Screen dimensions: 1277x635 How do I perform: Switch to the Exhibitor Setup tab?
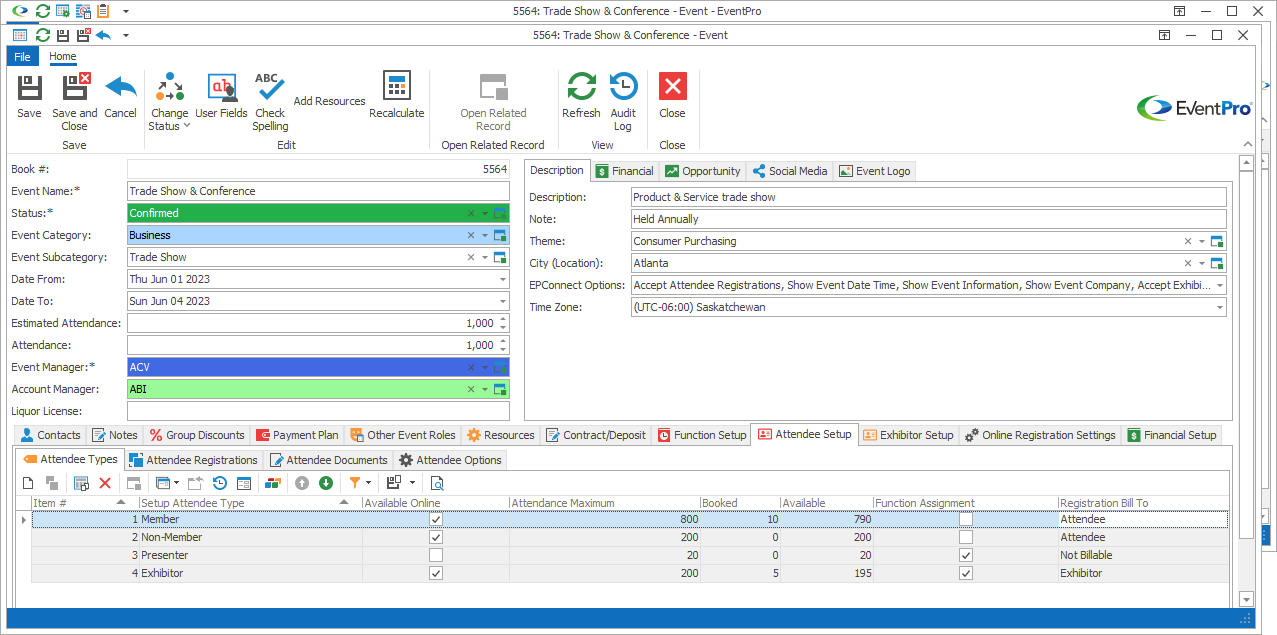pos(907,435)
